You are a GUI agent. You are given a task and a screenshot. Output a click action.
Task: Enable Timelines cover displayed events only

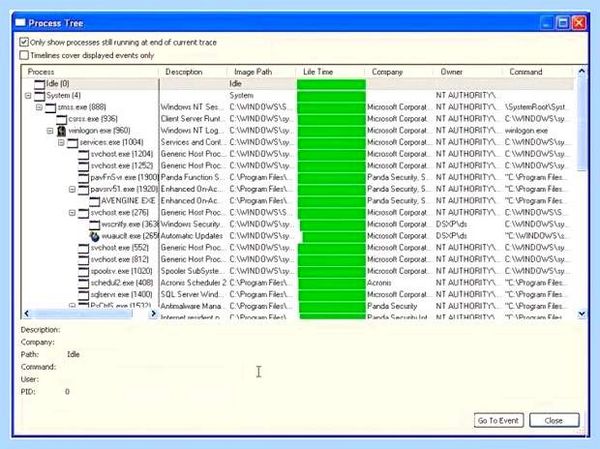coord(24,55)
